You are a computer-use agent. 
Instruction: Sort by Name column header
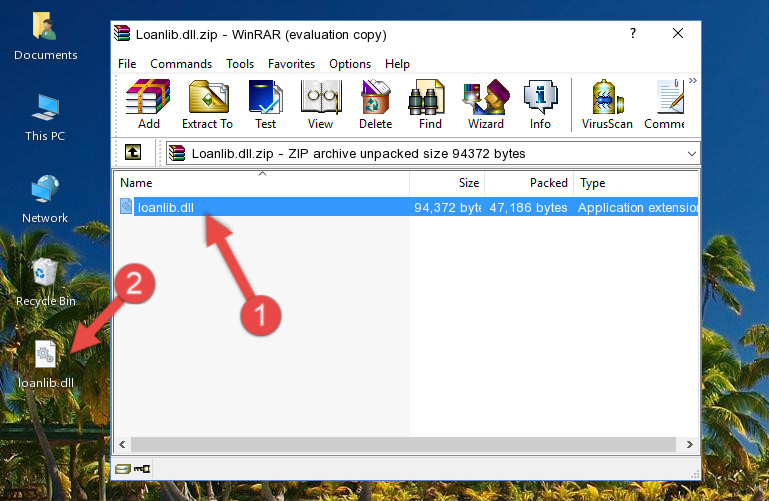(262, 183)
